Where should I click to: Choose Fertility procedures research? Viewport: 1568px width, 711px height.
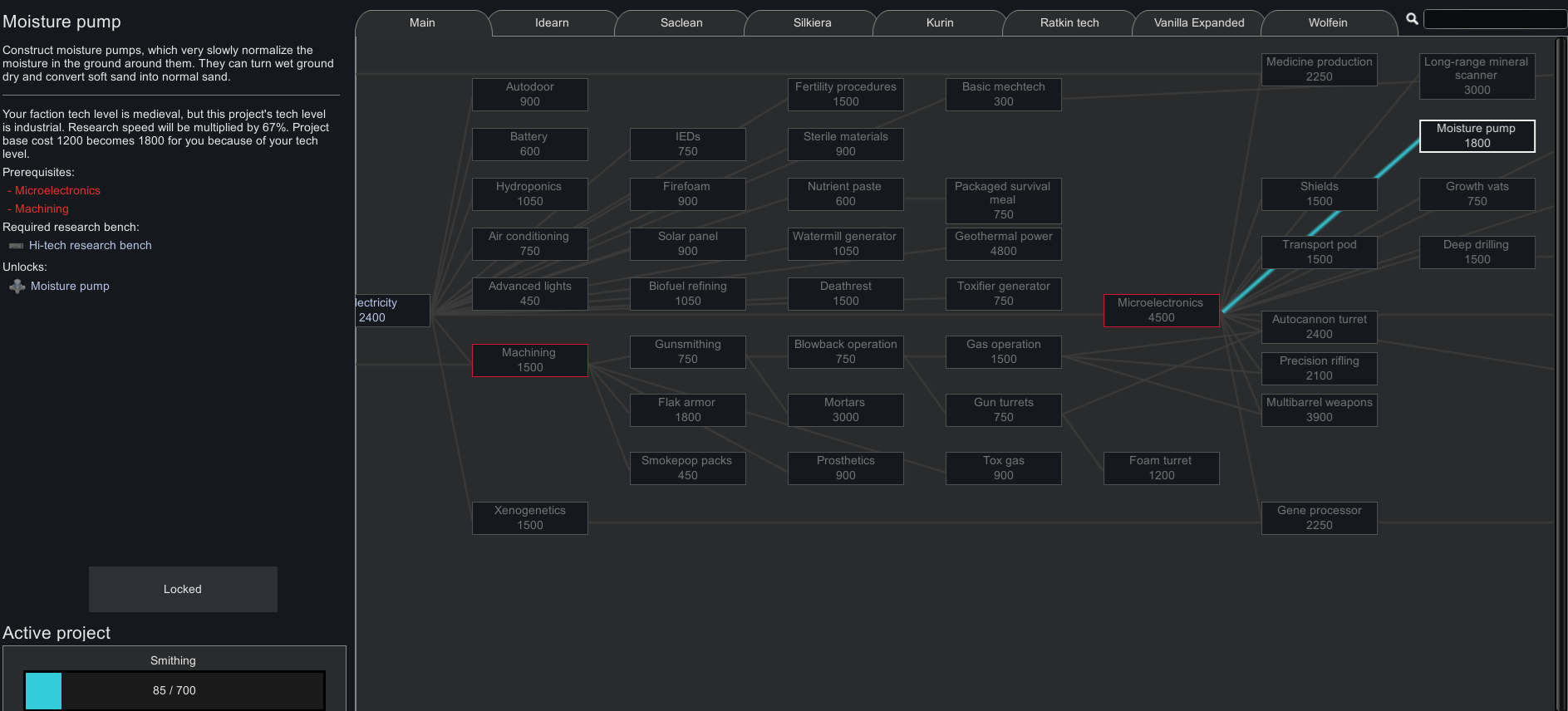pyautogui.click(x=846, y=95)
